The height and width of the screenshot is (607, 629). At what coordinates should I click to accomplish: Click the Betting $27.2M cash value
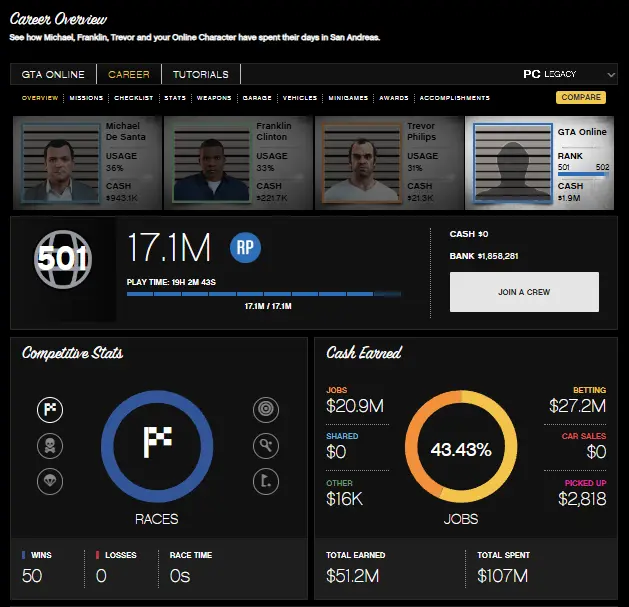tap(578, 406)
